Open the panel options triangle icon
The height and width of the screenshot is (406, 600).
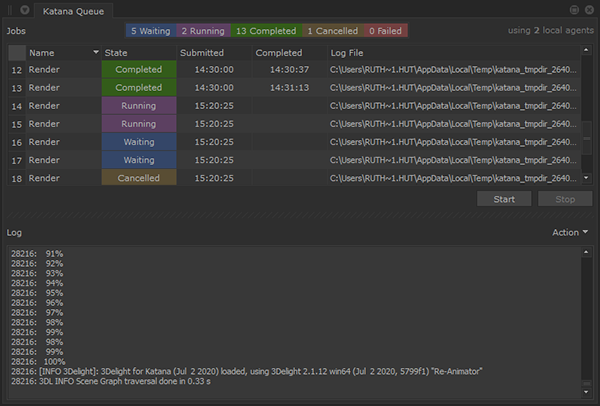25,10
